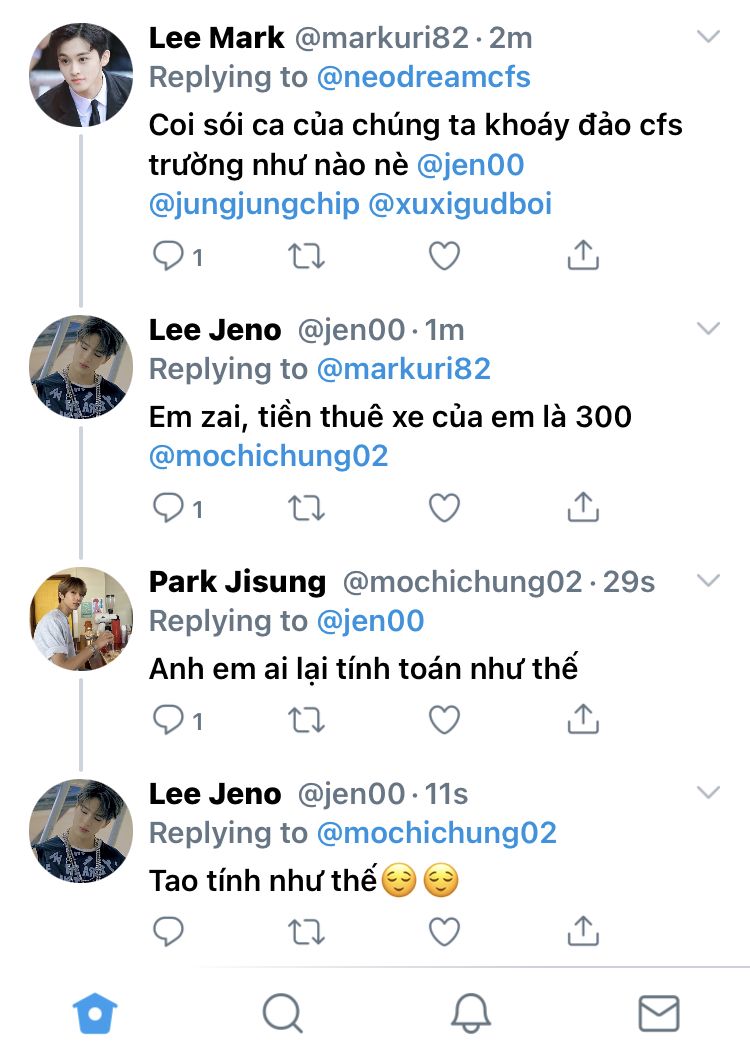Open the Notifications bell tab

point(470,1014)
